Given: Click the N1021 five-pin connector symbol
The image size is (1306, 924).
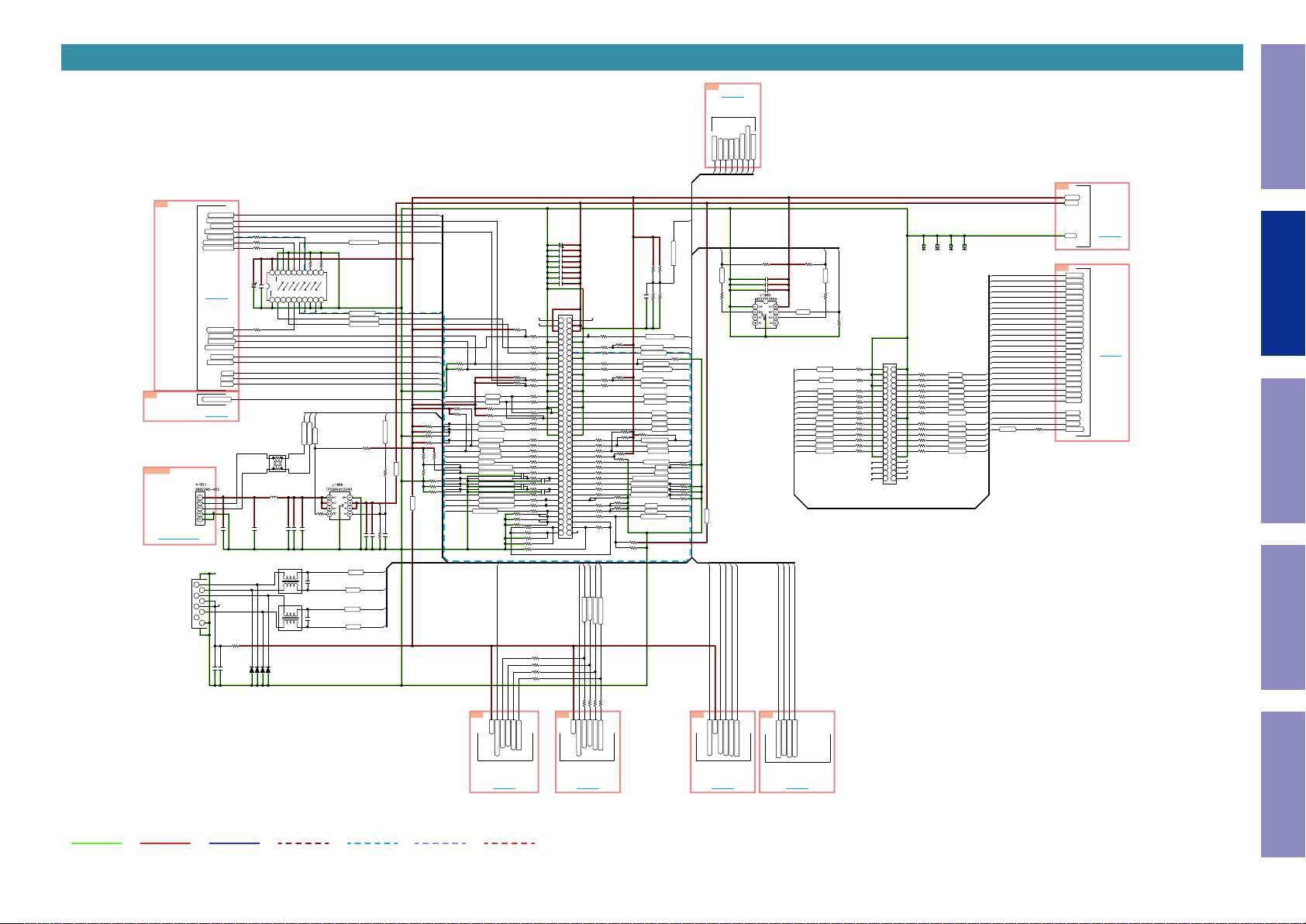Looking at the screenshot, I should point(200,509).
